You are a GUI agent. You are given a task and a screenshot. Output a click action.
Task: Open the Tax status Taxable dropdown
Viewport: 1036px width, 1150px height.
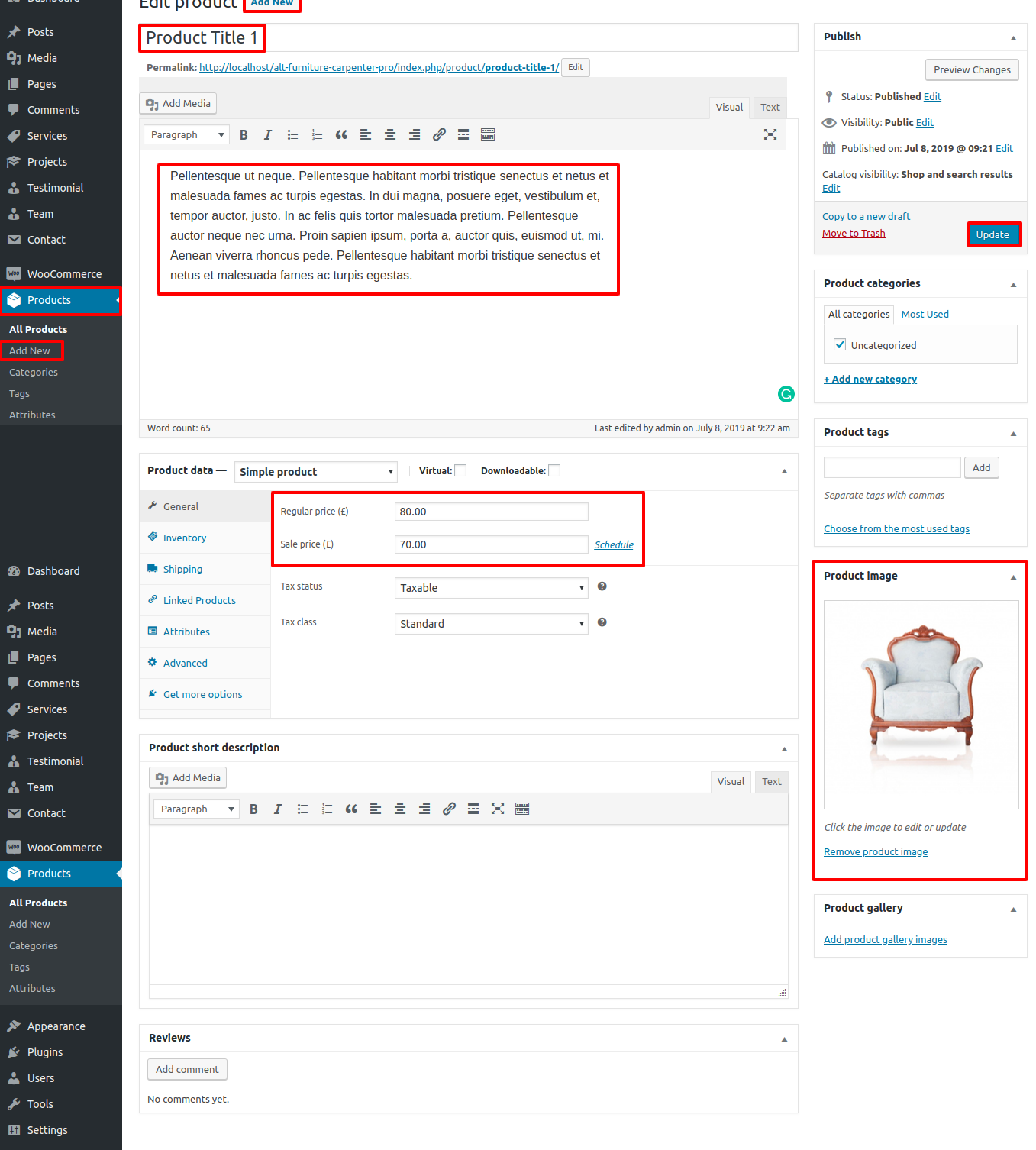point(492,588)
